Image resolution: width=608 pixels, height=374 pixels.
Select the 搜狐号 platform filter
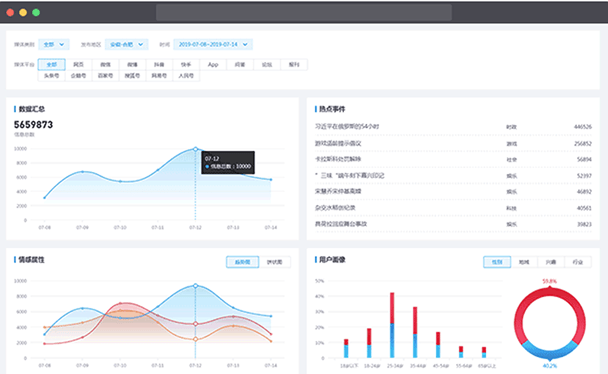pyautogui.click(x=132, y=76)
